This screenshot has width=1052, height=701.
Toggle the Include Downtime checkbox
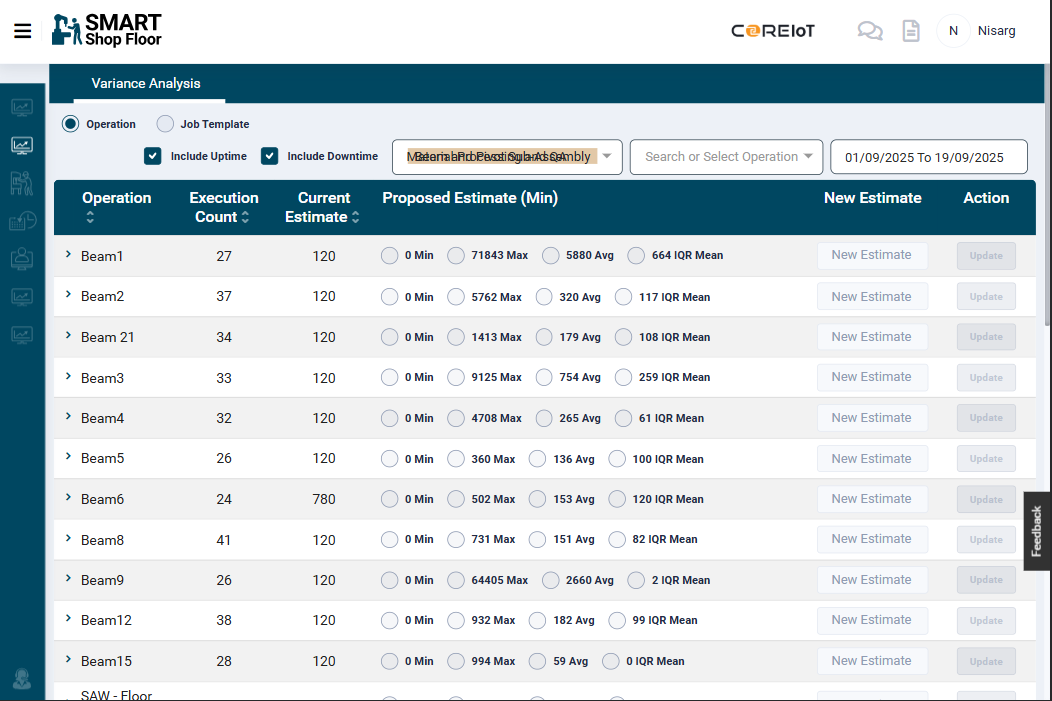[x=269, y=156]
